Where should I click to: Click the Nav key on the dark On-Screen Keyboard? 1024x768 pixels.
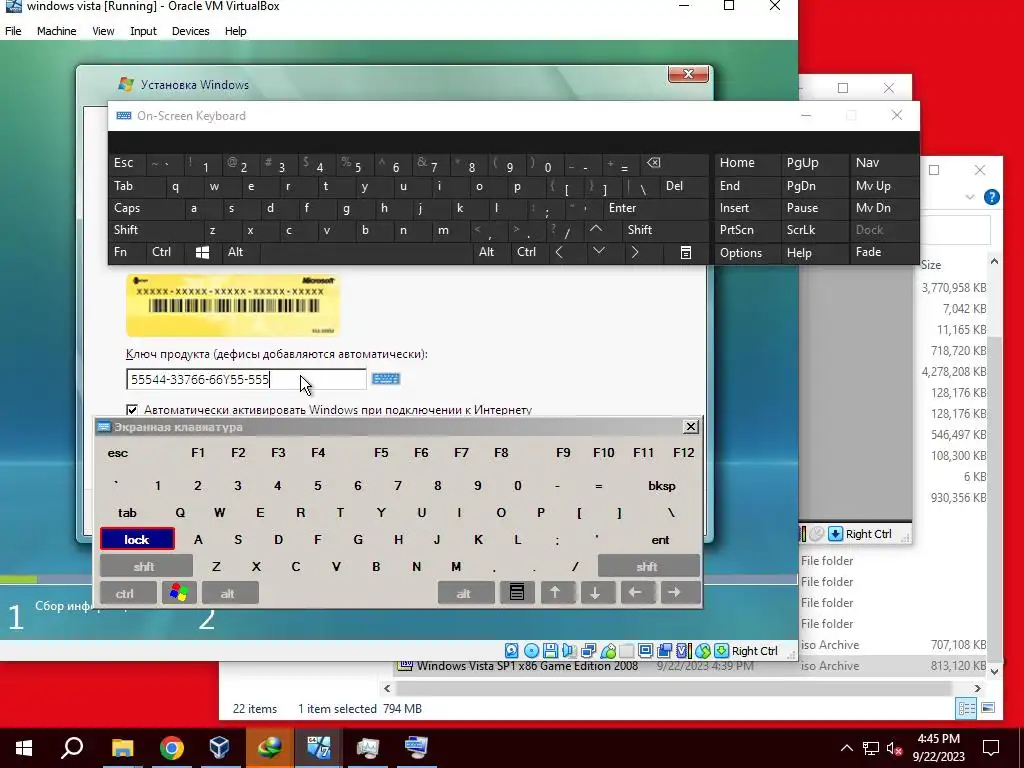click(867, 163)
